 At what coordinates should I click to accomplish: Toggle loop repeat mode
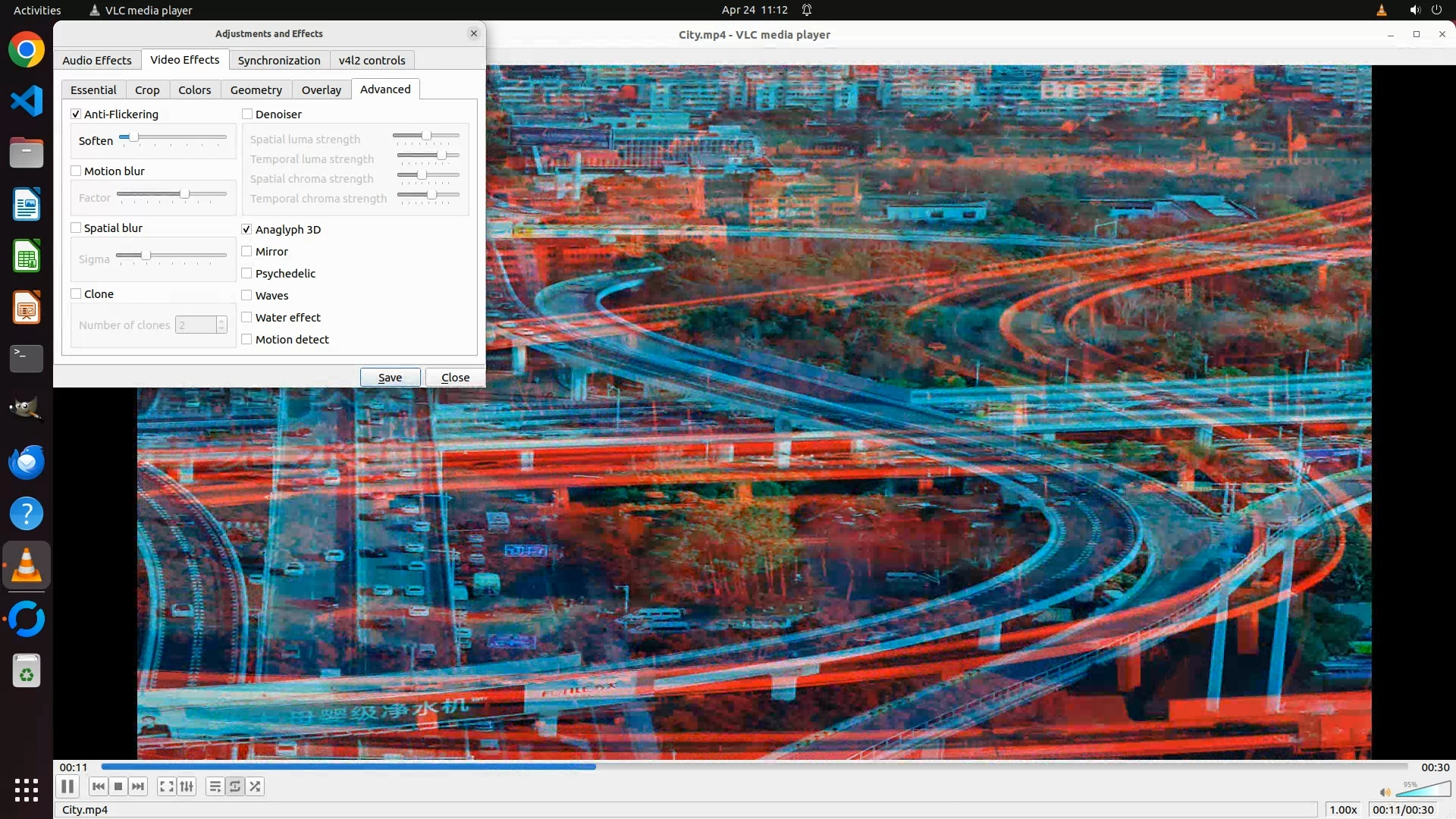pos(235,786)
